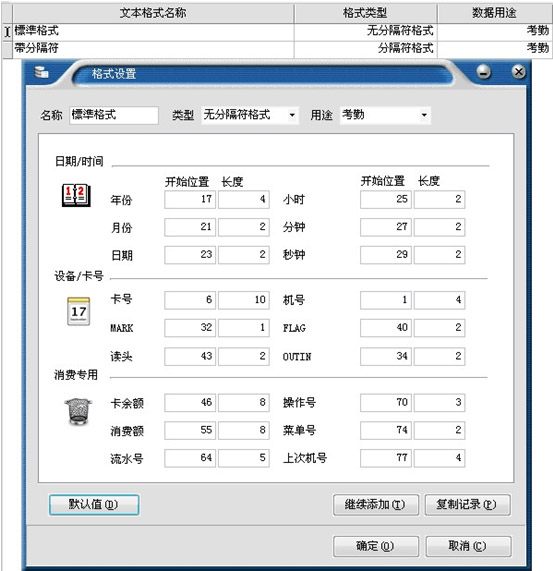553x571 pixels.
Task: Click the 年份 start position field
Action: (190, 200)
